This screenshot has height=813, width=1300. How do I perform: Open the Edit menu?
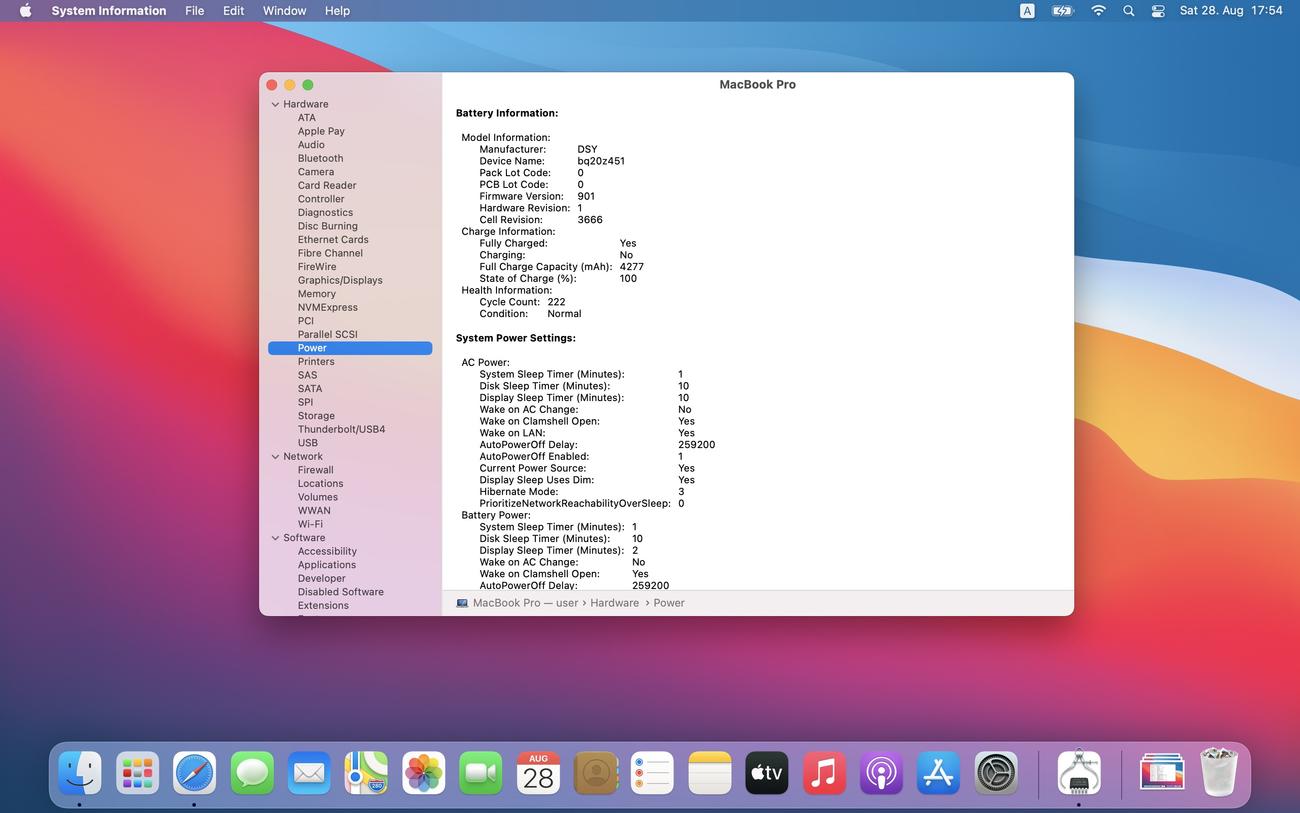pyautogui.click(x=233, y=10)
